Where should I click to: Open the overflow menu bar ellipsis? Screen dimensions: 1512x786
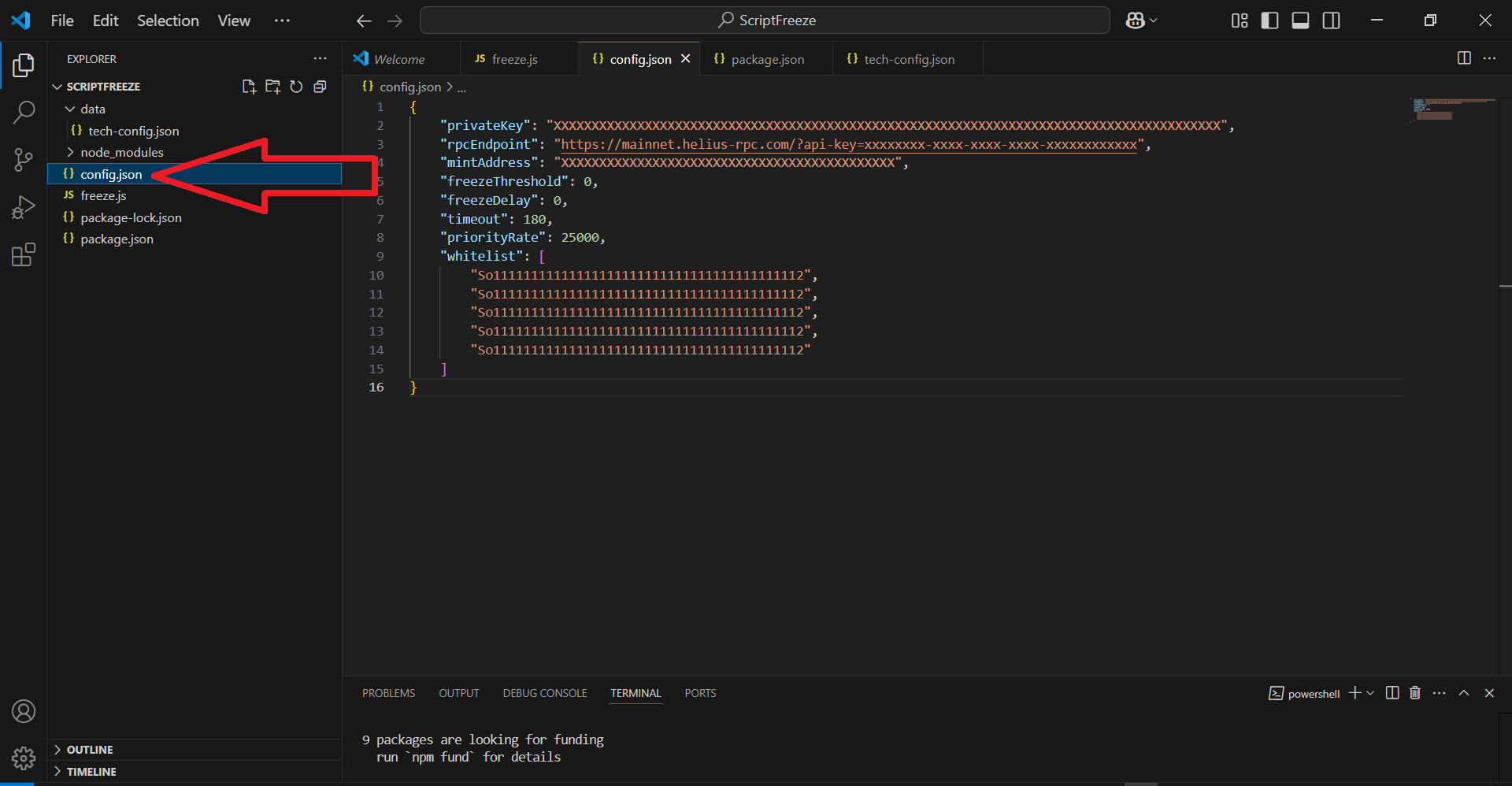pyautogui.click(x=282, y=20)
